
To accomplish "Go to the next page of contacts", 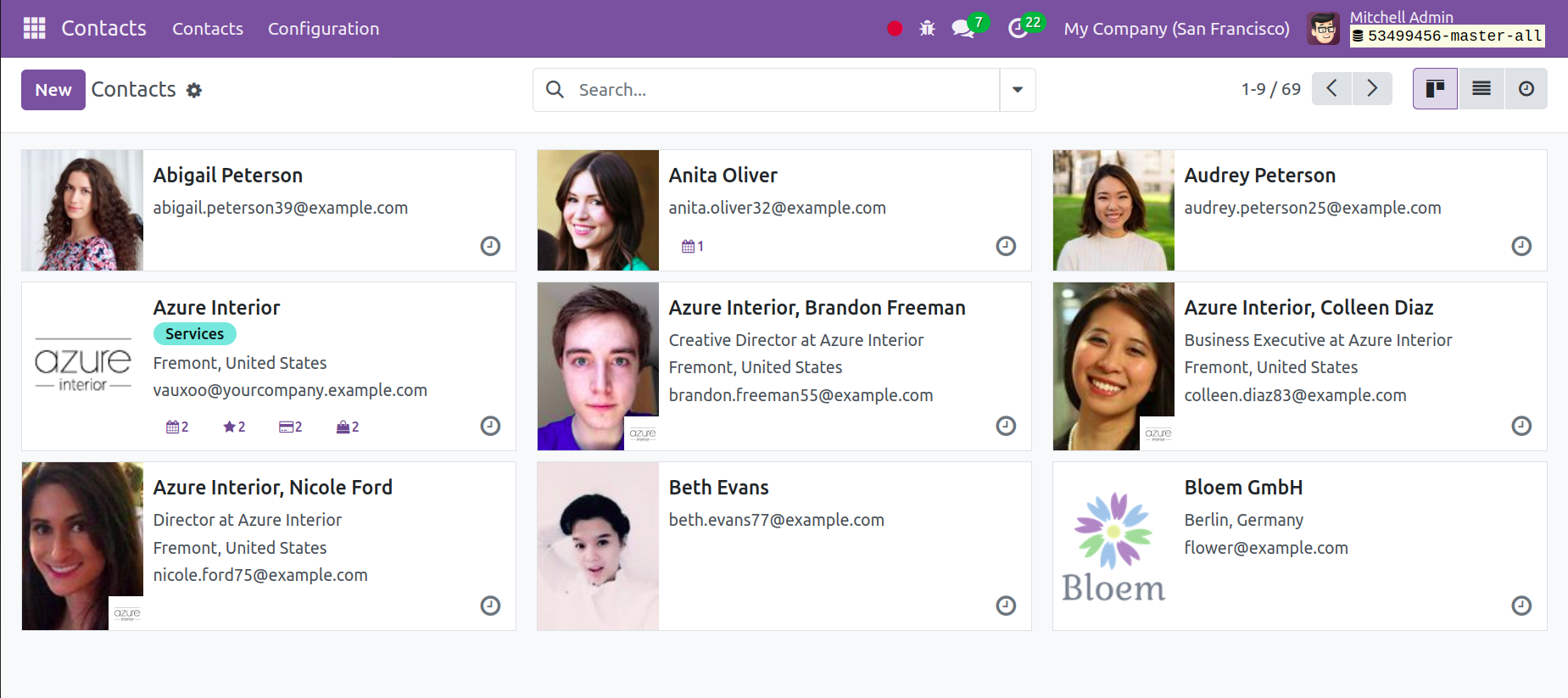I will [x=1371, y=89].
